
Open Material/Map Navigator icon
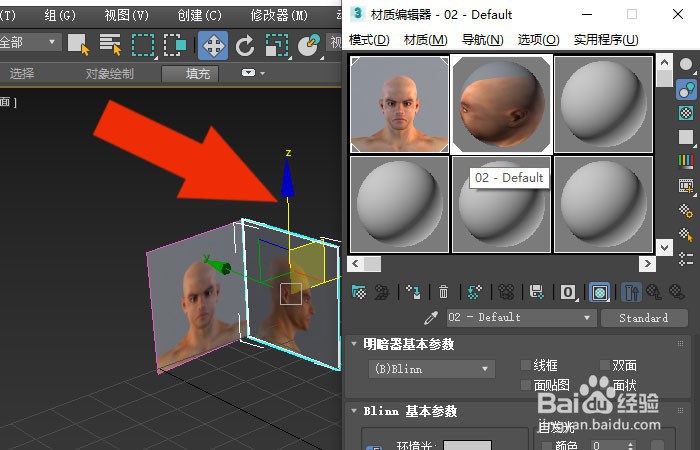pos(686,259)
